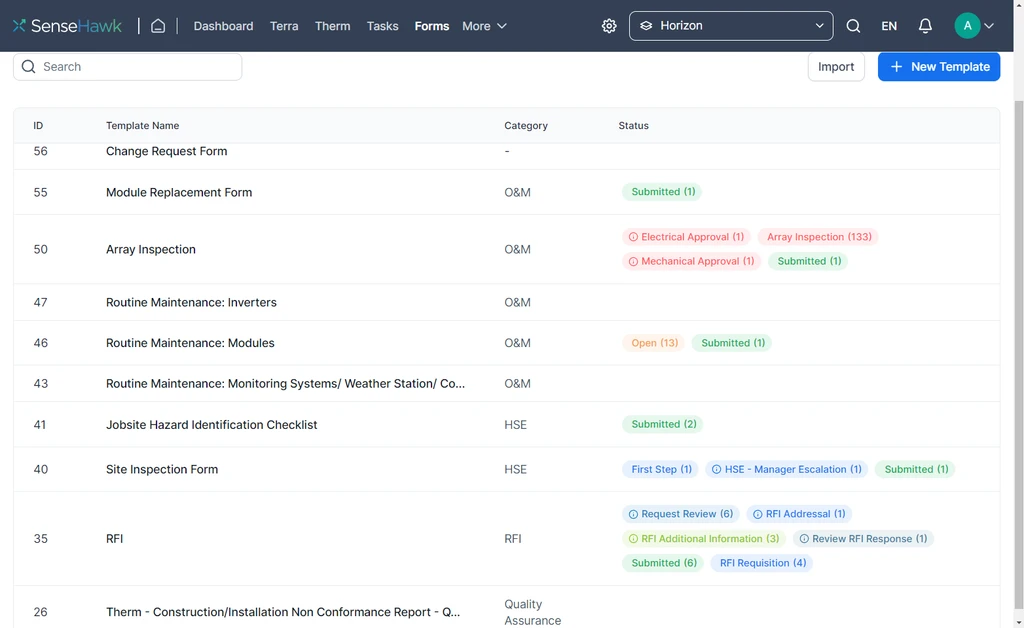Click the Request Review status tag
The width and height of the screenshot is (1024, 628).
680,514
